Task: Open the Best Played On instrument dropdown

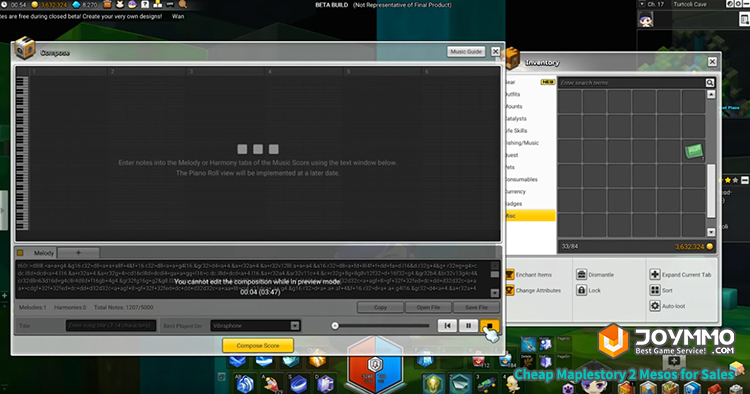Action: (x=295, y=326)
